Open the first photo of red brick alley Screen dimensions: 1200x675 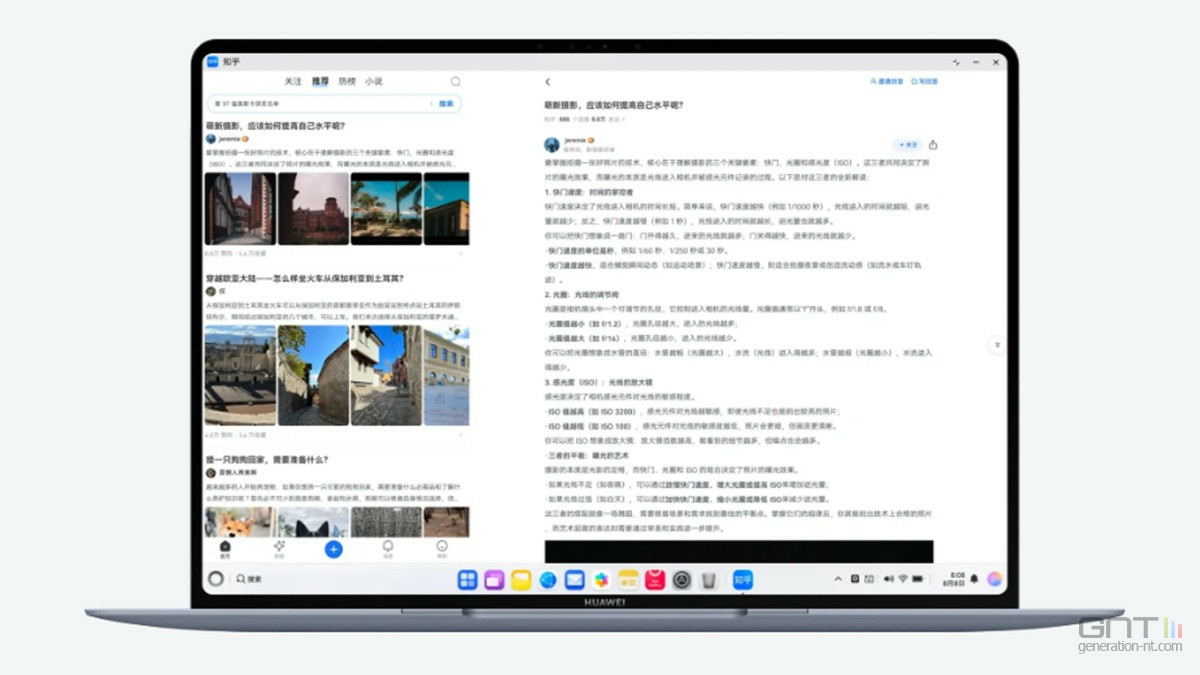point(240,208)
